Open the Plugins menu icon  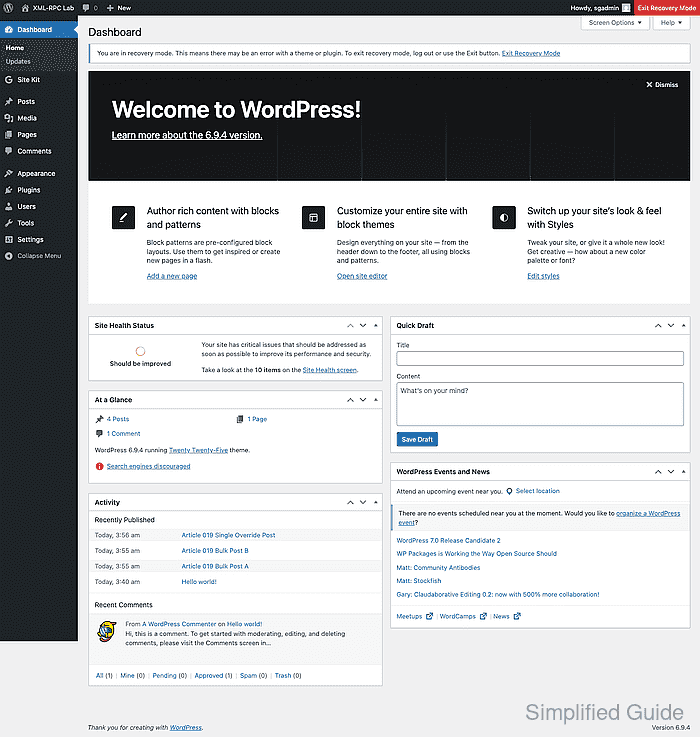(9, 190)
